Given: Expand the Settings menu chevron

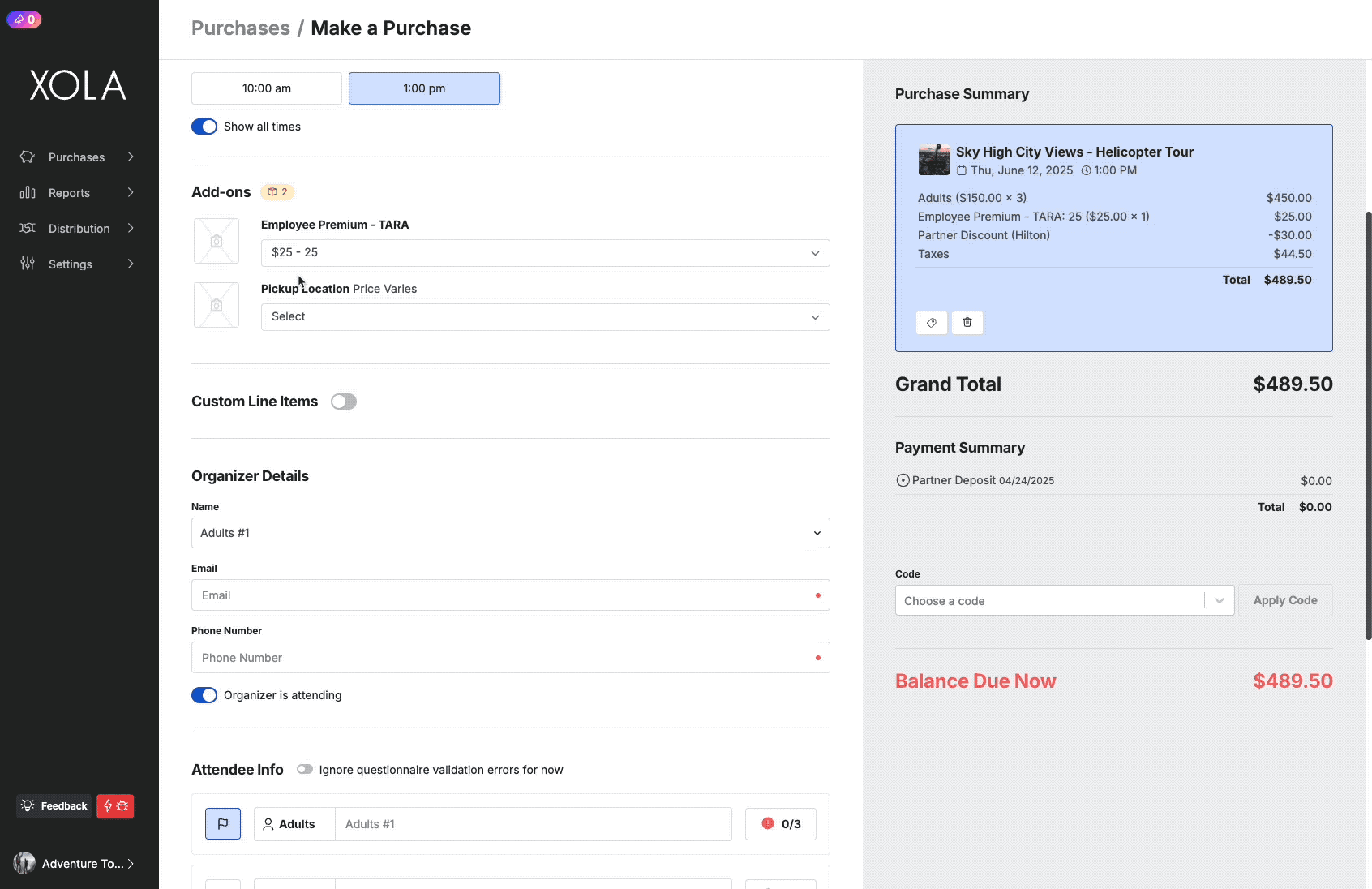Looking at the screenshot, I should (x=131, y=264).
